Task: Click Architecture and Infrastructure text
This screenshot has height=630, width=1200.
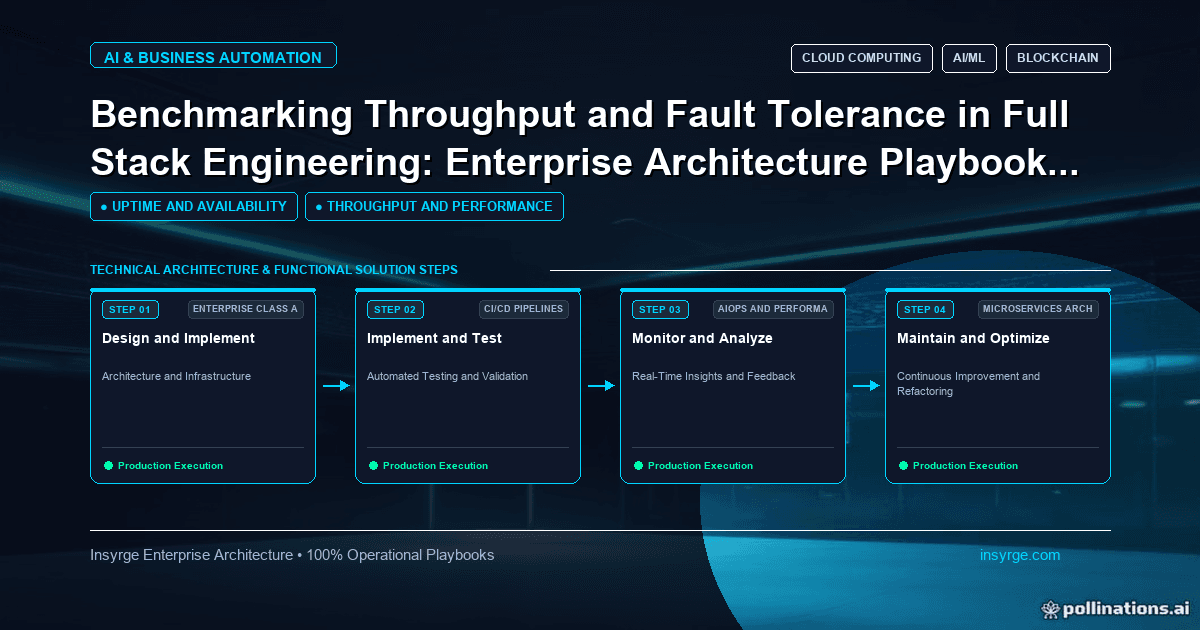Action: [176, 376]
